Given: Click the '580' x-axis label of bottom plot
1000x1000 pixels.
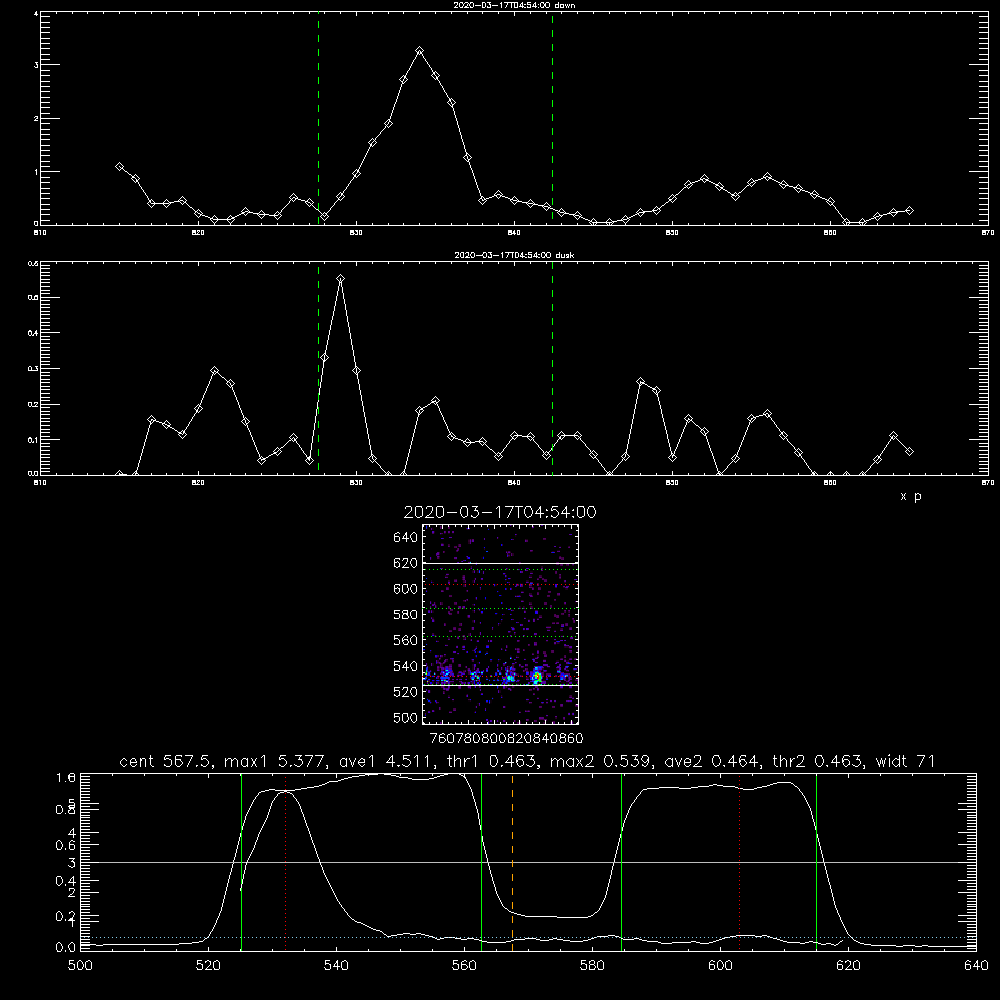Looking at the screenshot, I should pyautogui.click(x=592, y=966).
